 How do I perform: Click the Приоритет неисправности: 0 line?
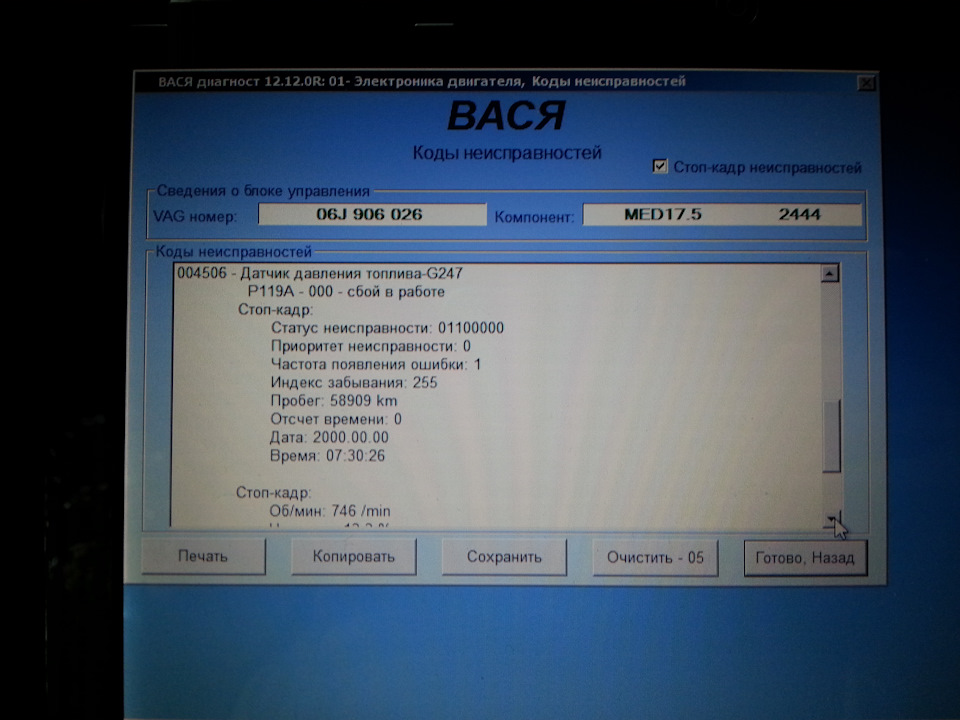click(x=370, y=346)
